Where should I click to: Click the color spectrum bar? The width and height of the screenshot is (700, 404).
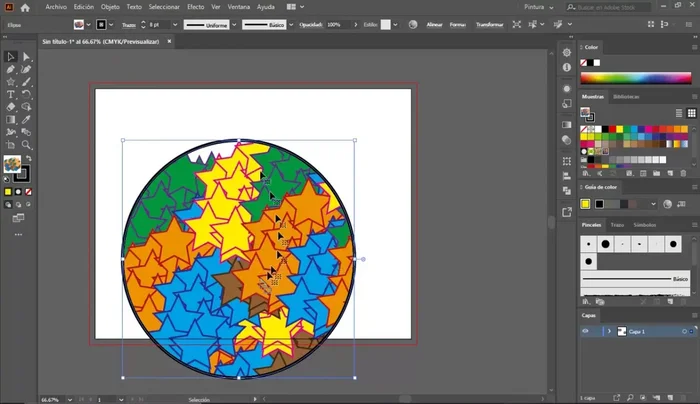(x=636, y=77)
